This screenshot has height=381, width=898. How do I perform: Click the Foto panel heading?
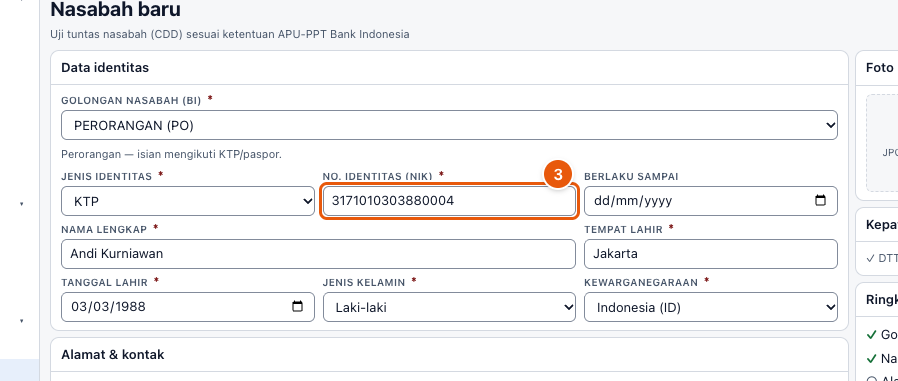click(x=880, y=68)
